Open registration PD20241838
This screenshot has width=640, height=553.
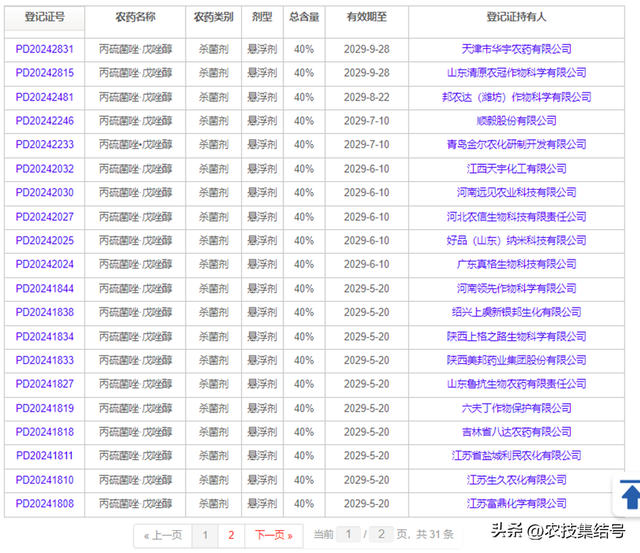(x=44, y=312)
